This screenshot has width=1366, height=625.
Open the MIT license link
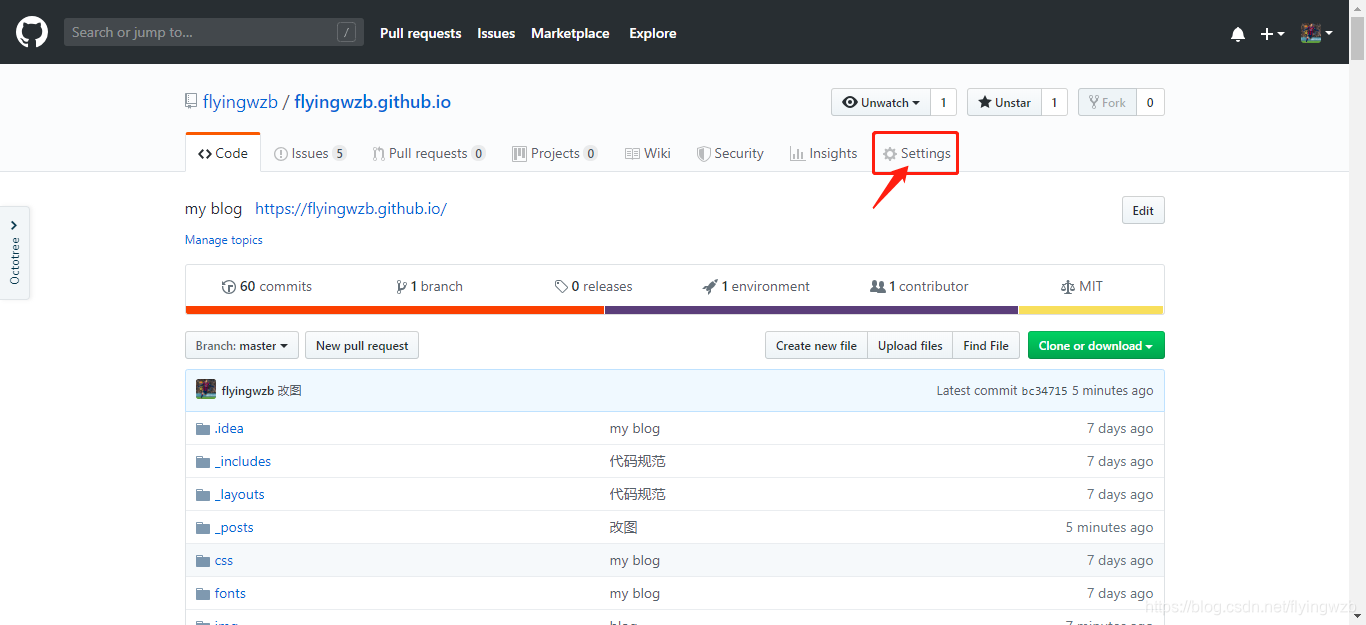(1082, 286)
